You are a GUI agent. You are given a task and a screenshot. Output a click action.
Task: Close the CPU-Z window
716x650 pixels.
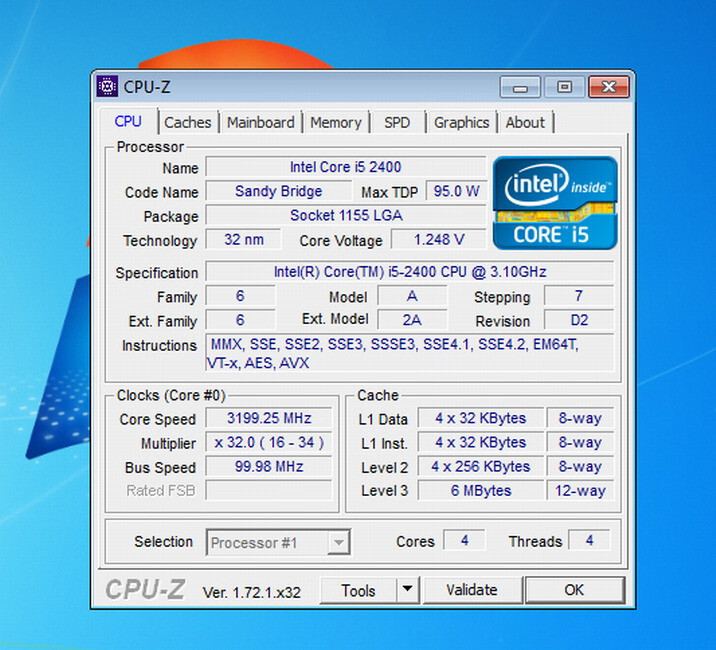609,87
